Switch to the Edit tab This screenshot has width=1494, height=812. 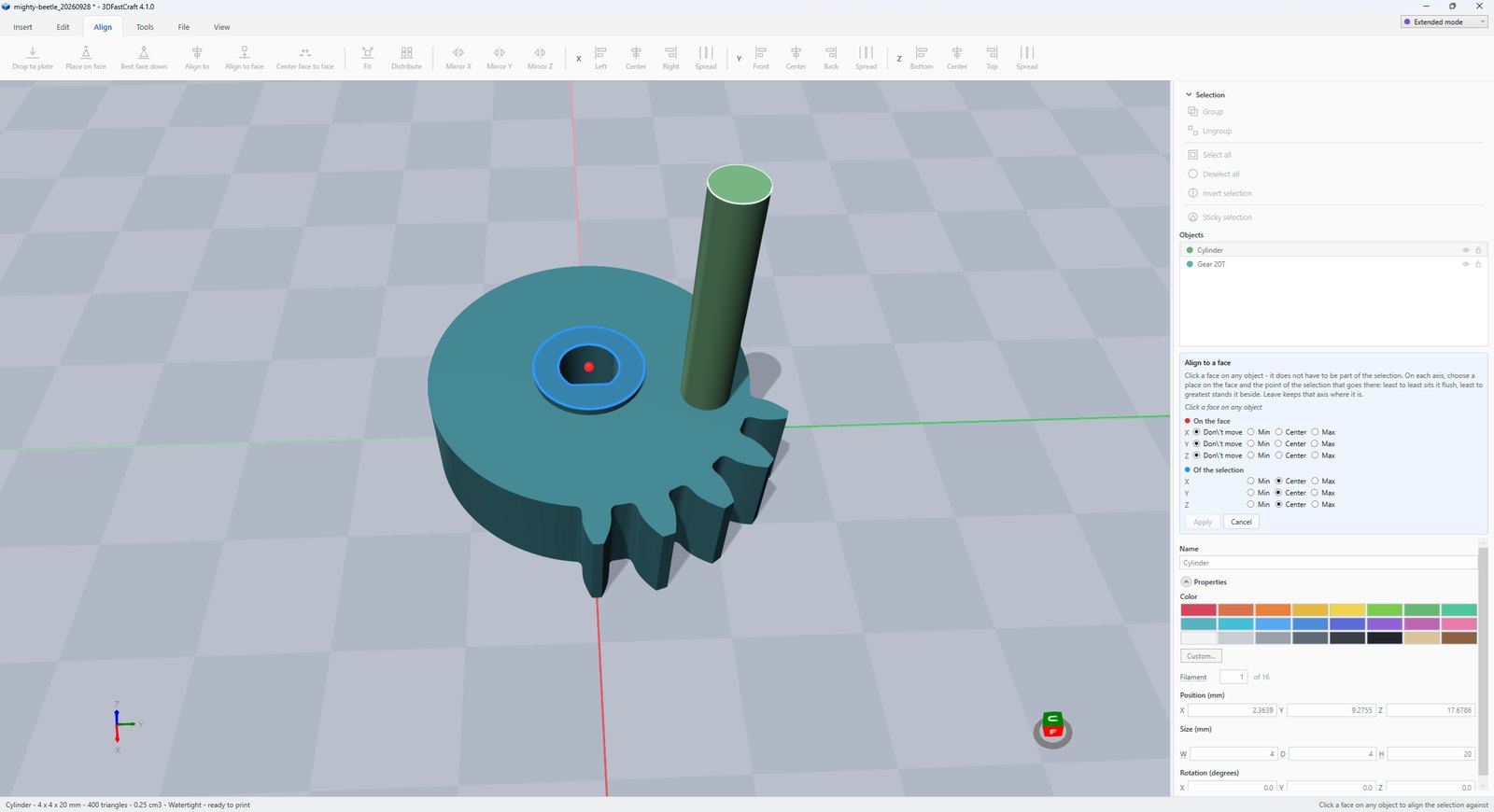coord(63,27)
